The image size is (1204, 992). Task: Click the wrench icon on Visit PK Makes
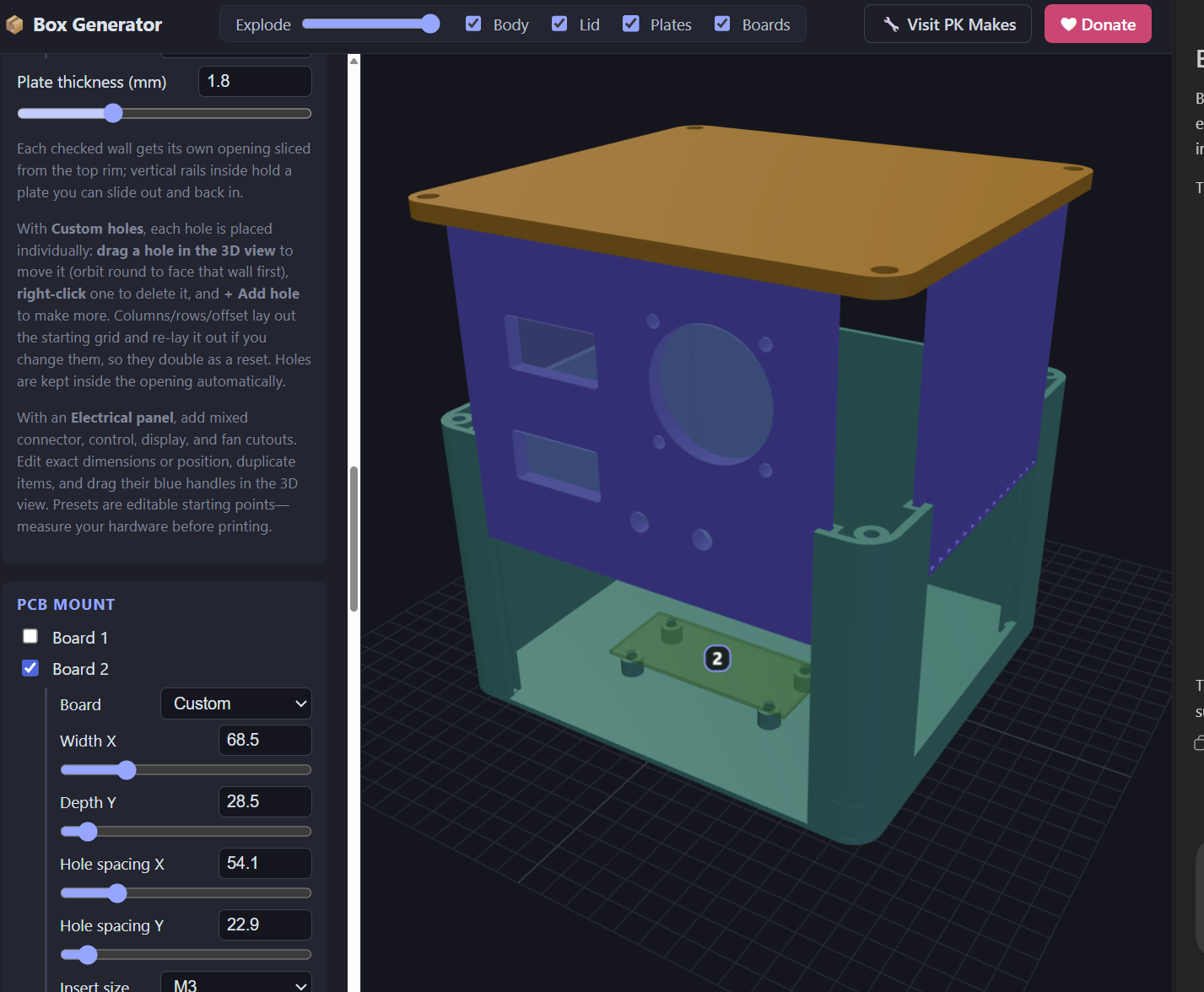coord(891,24)
